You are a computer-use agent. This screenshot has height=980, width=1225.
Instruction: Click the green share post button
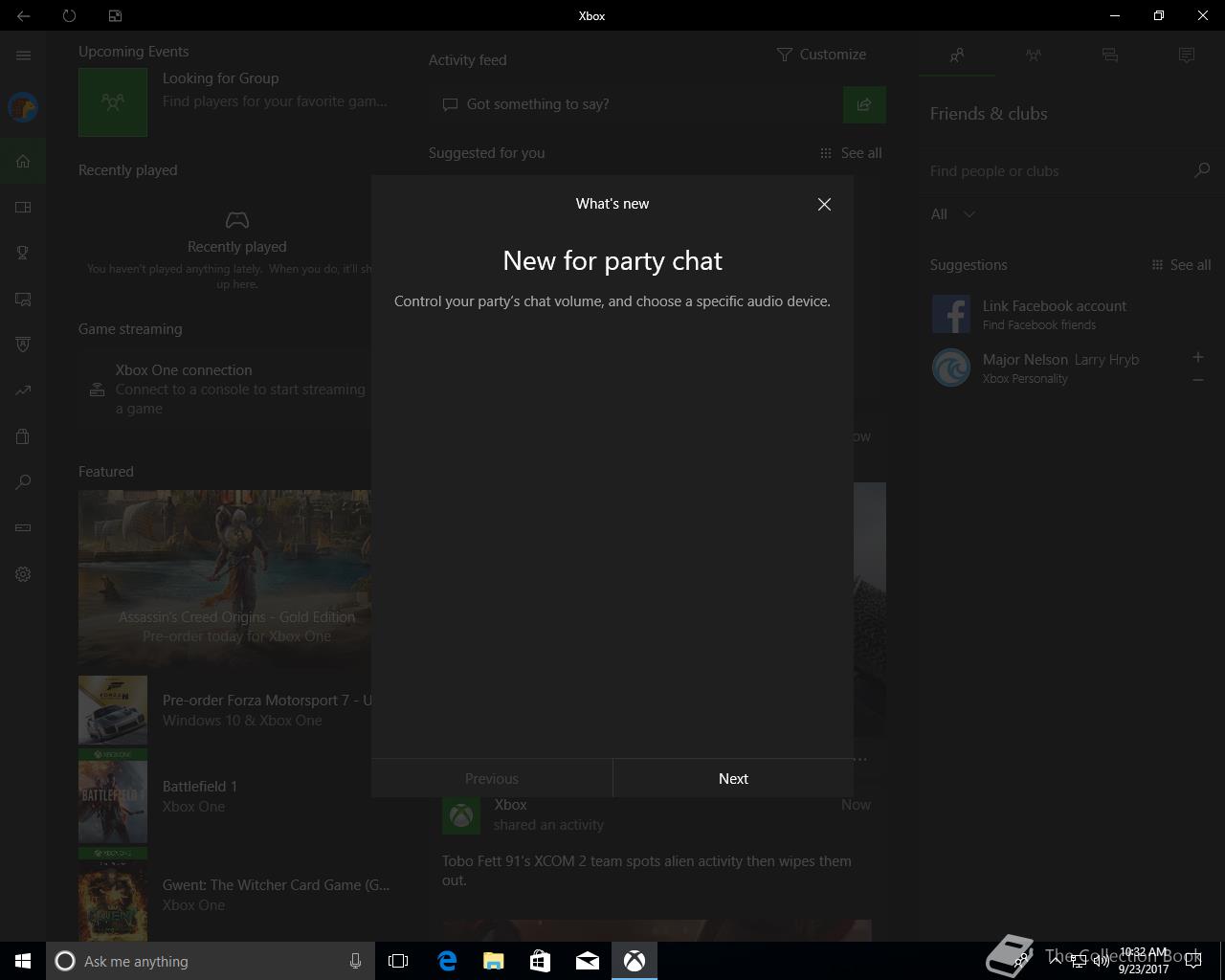[x=864, y=104]
